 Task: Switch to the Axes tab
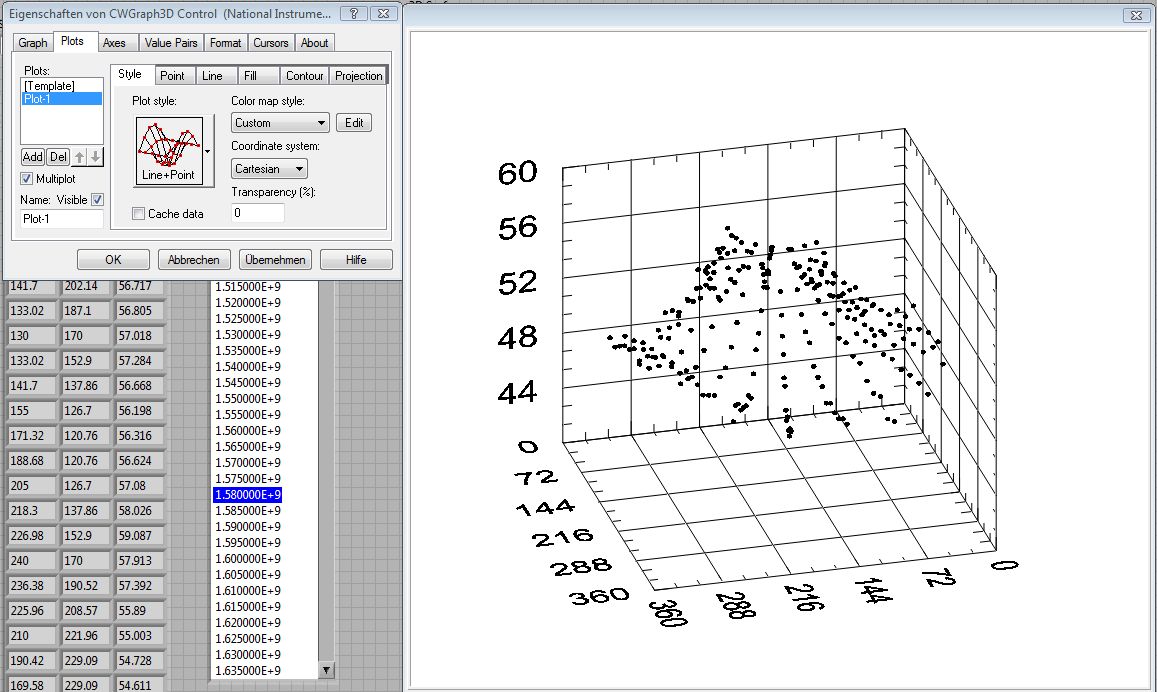point(115,43)
